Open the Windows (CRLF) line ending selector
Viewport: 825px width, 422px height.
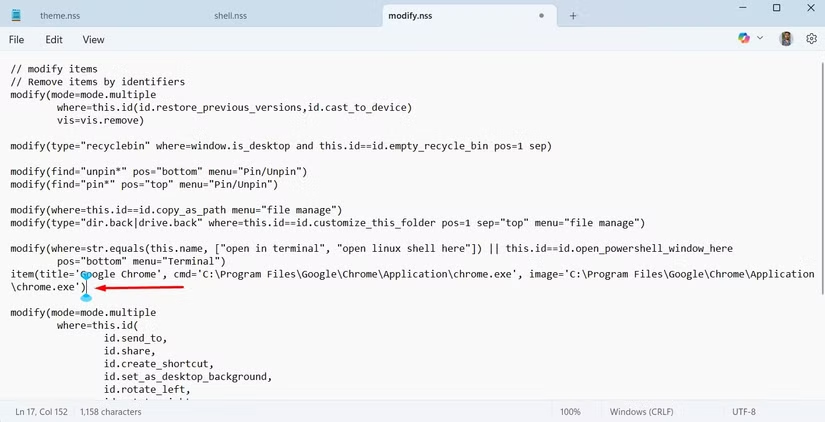pyautogui.click(x=642, y=412)
